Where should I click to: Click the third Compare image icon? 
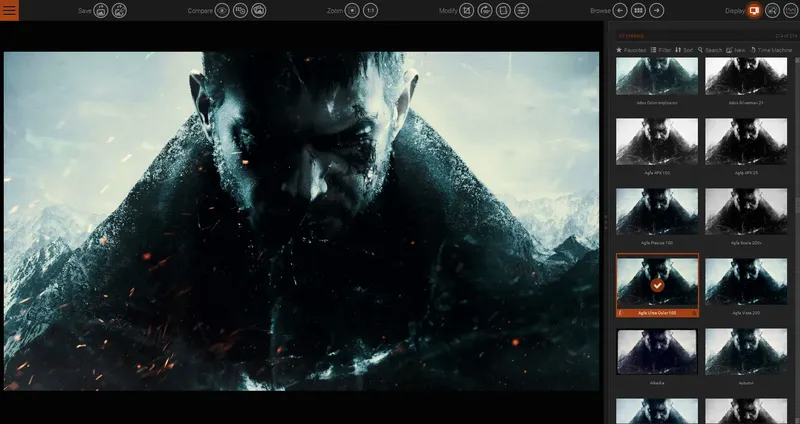[259, 10]
